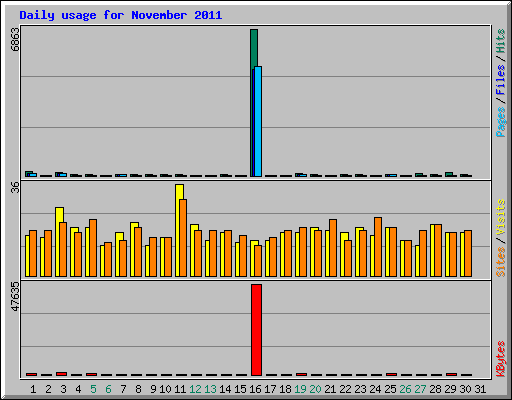Click the tall red KBytes bar for day 16

point(256,330)
